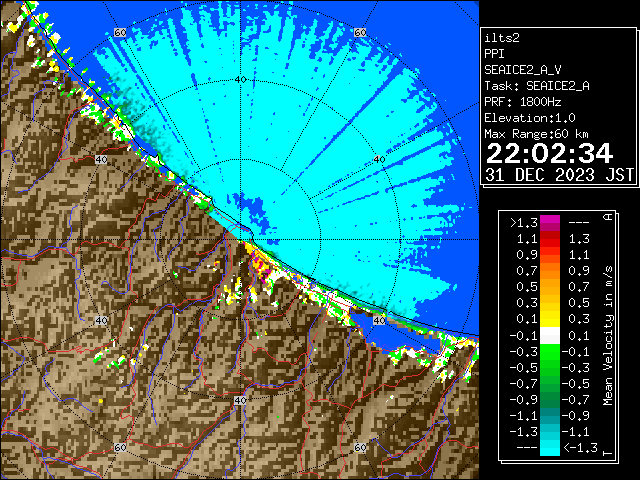Screen dimensions: 640x480
Task: Click the 60 ring label at upper left
Action: click(x=120, y=33)
